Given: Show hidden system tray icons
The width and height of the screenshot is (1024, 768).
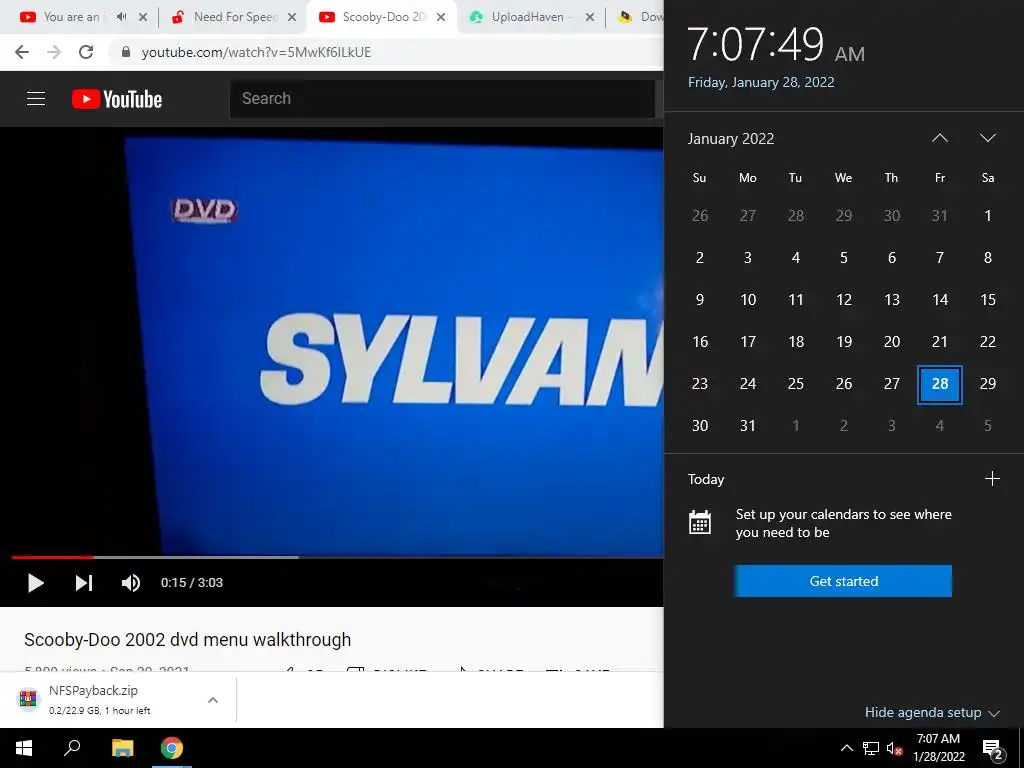Looking at the screenshot, I should [846, 748].
